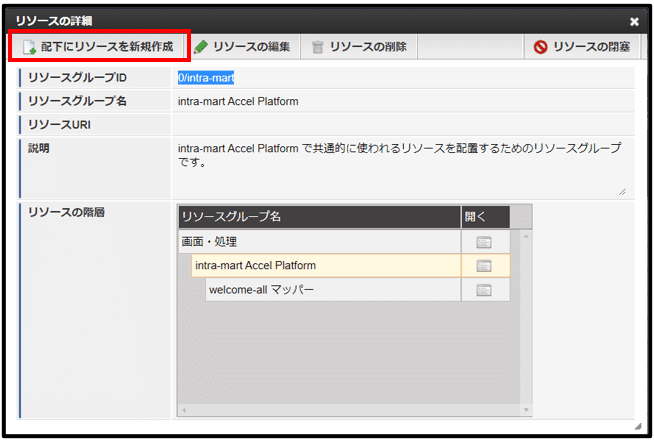The width and height of the screenshot is (654, 441).
Task: Click the リソースURI label
Action: (x=59, y=125)
